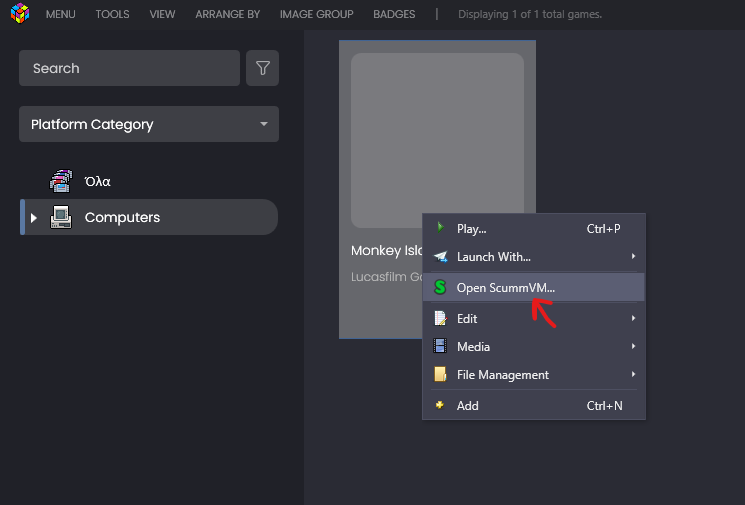Expand the Computers tree node arrow
Viewport: 745px width, 505px height.
(34, 218)
